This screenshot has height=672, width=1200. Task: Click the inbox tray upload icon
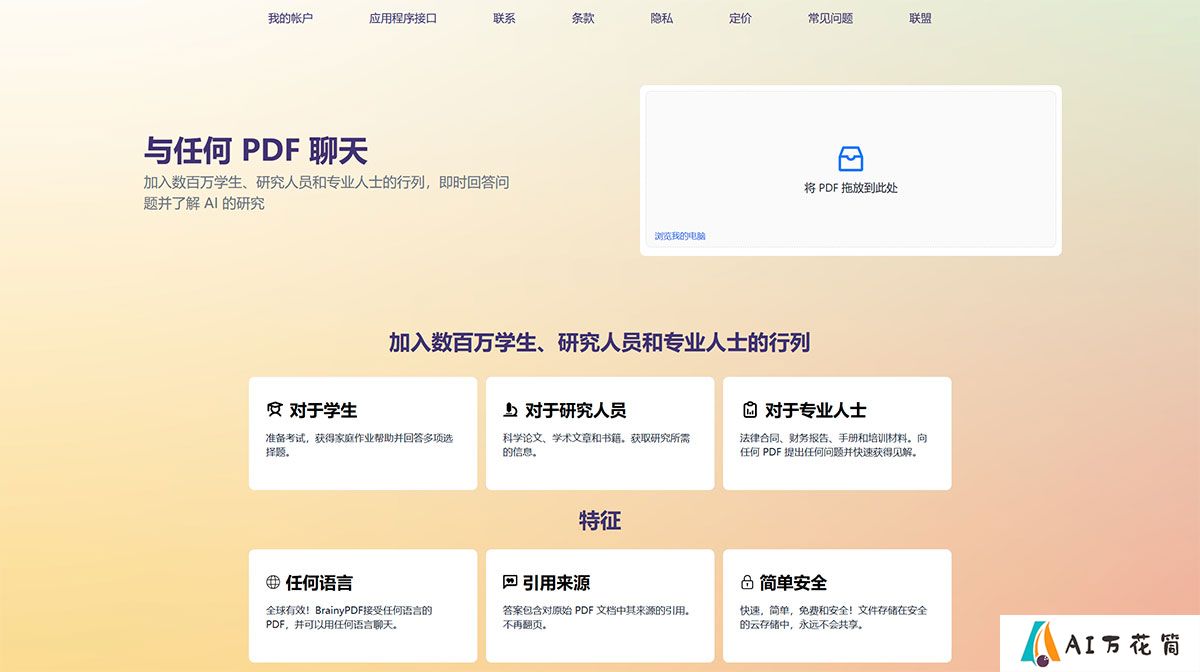[x=850, y=158]
